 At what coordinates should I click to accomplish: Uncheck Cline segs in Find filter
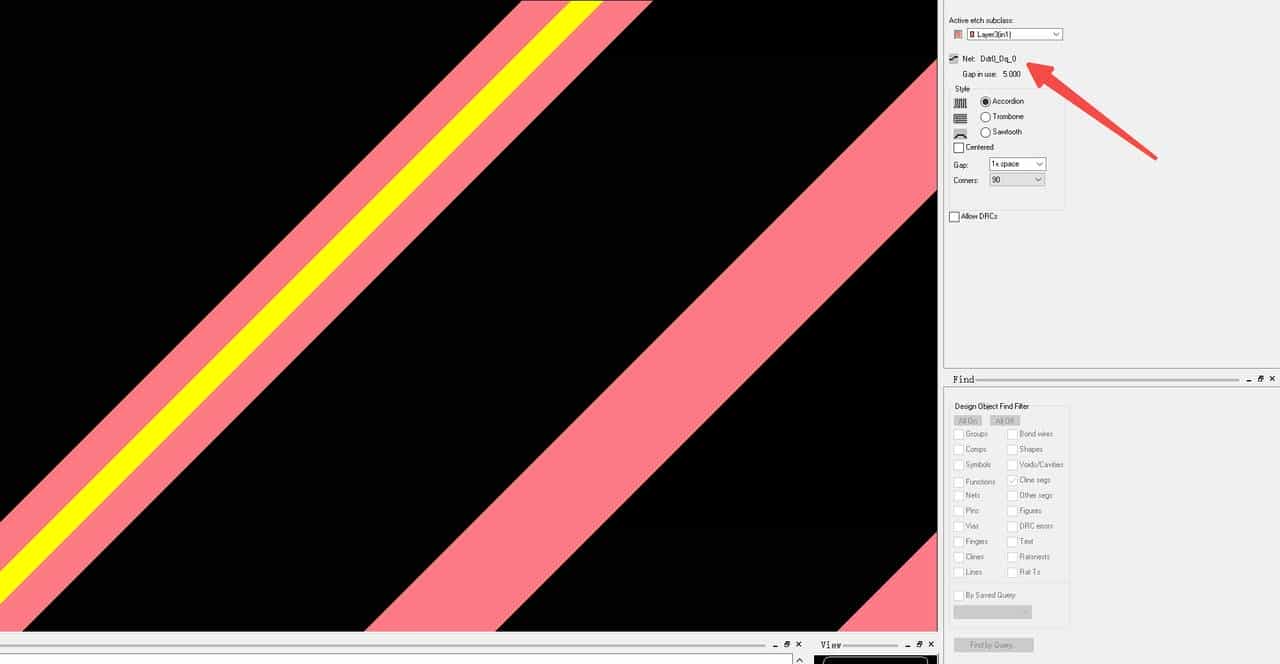[1013, 480]
